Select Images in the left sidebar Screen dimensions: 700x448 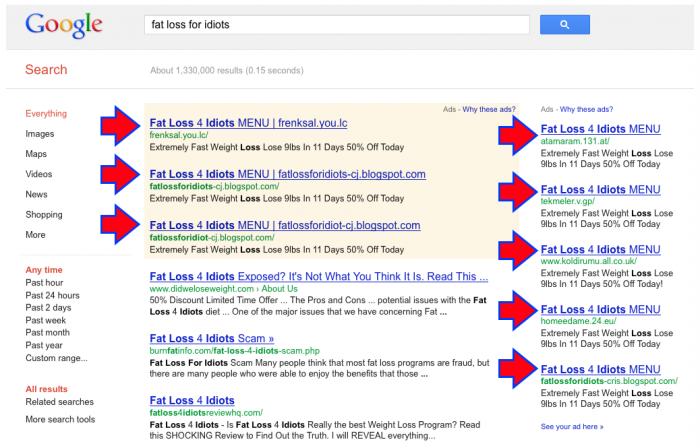[40, 134]
